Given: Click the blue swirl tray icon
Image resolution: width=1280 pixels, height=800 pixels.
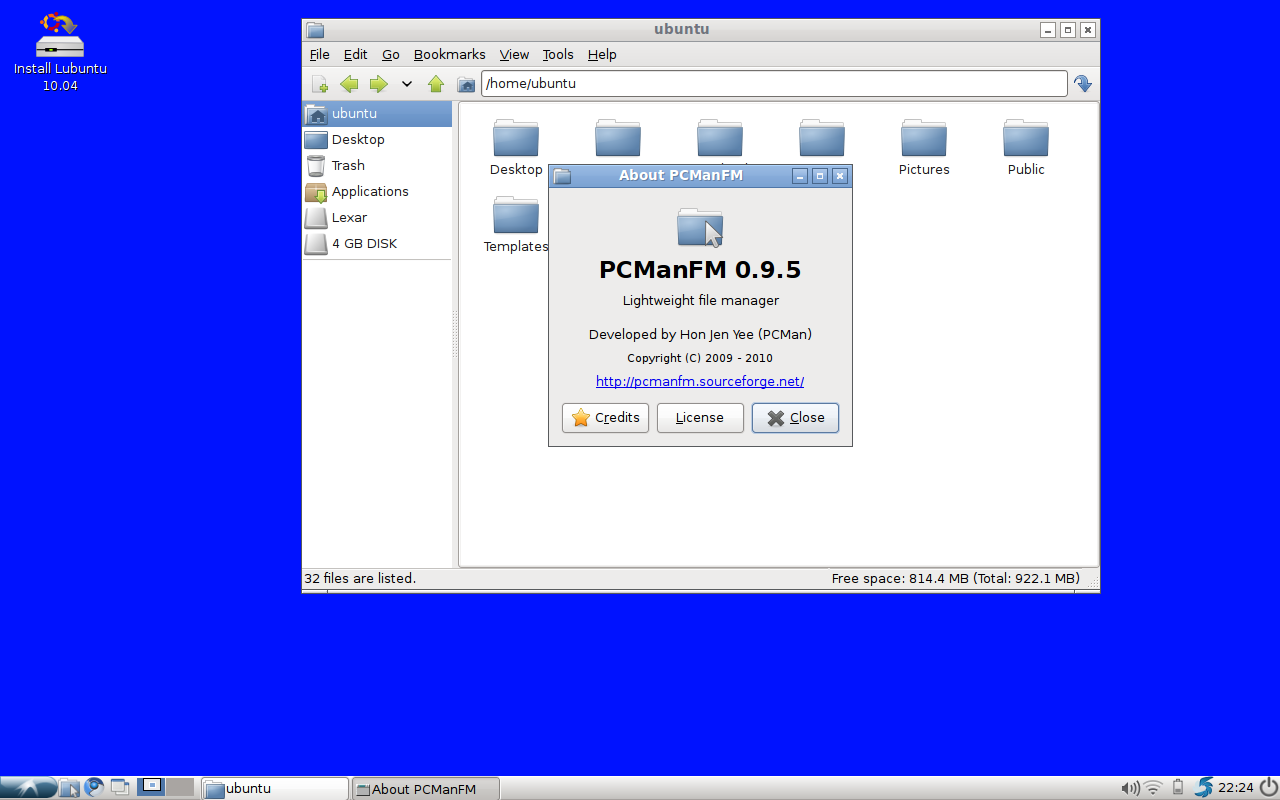Looking at the screenshot, I should pyautogui.click(x=1204, y=788).
